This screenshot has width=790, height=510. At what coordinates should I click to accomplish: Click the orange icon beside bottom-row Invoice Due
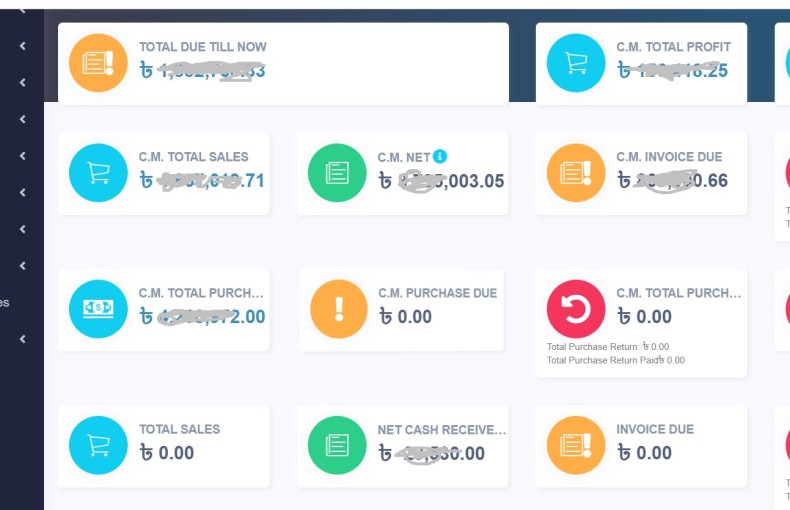576,445
